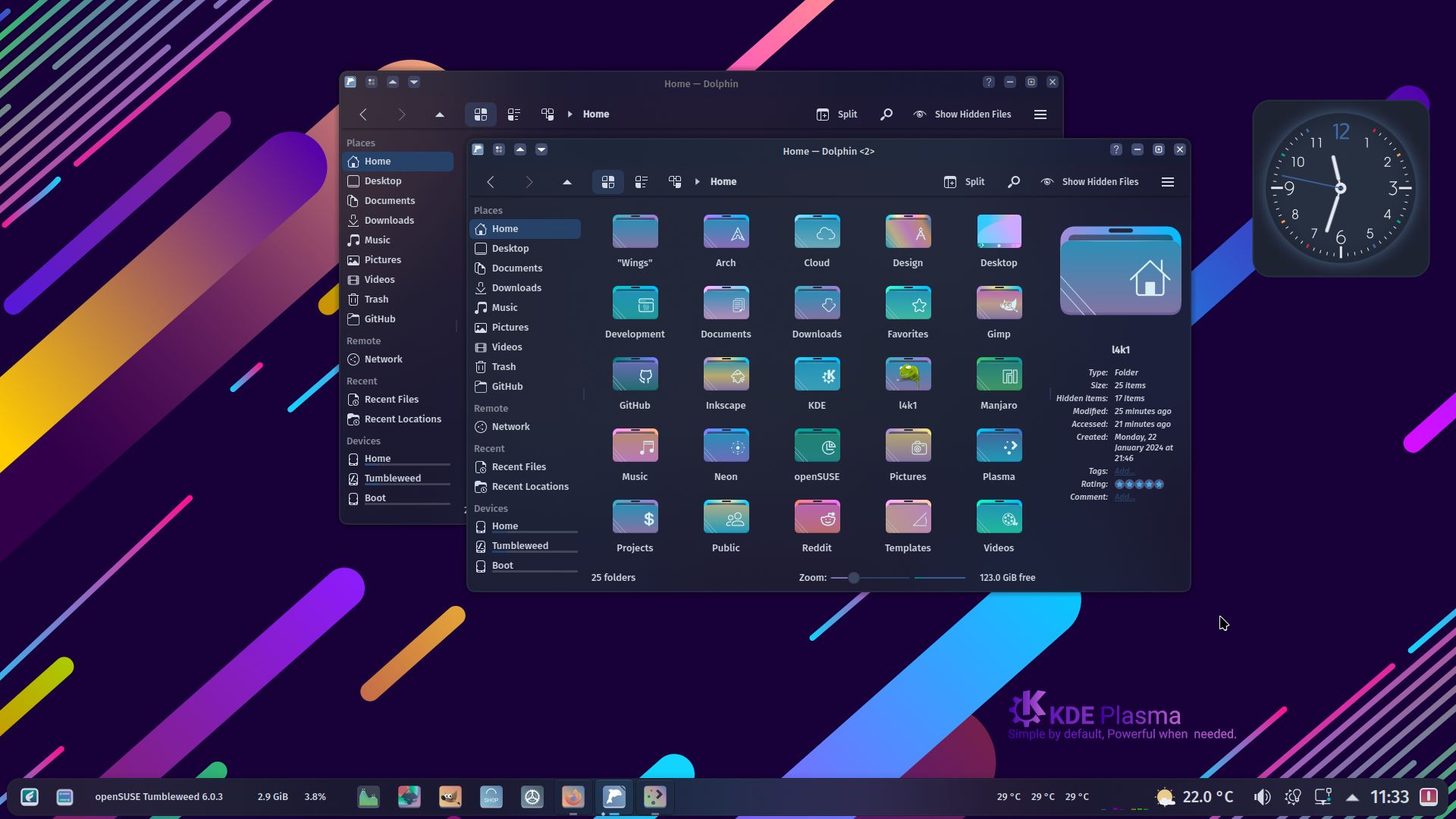Open Tumbleweed device in Dolphin <2> sidebar

pos(526,547)
